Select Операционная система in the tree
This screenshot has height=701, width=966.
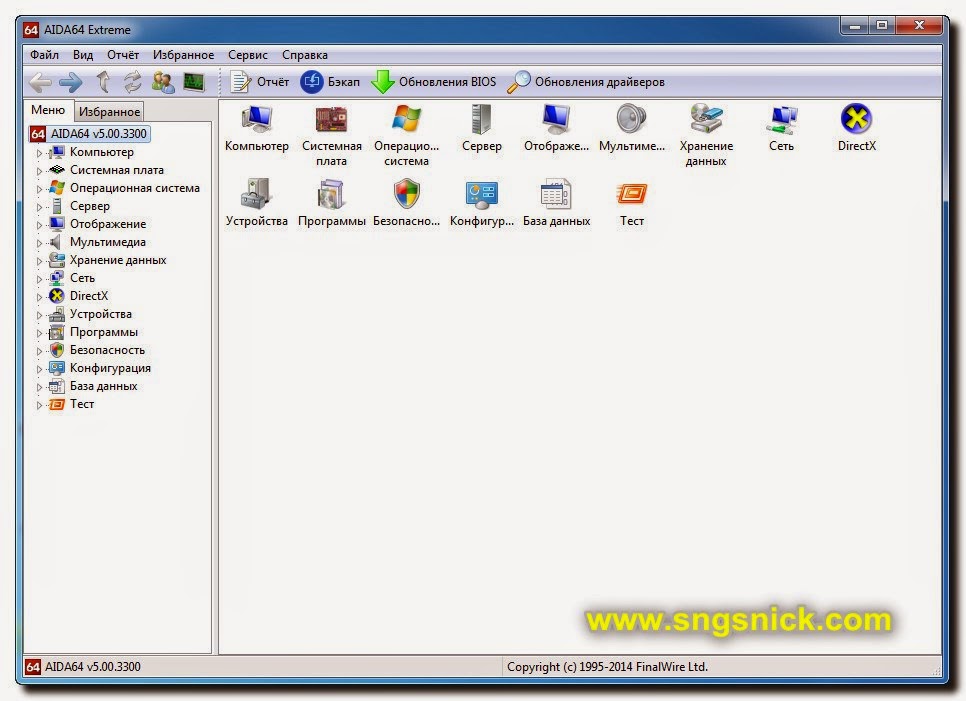(134, 188)
